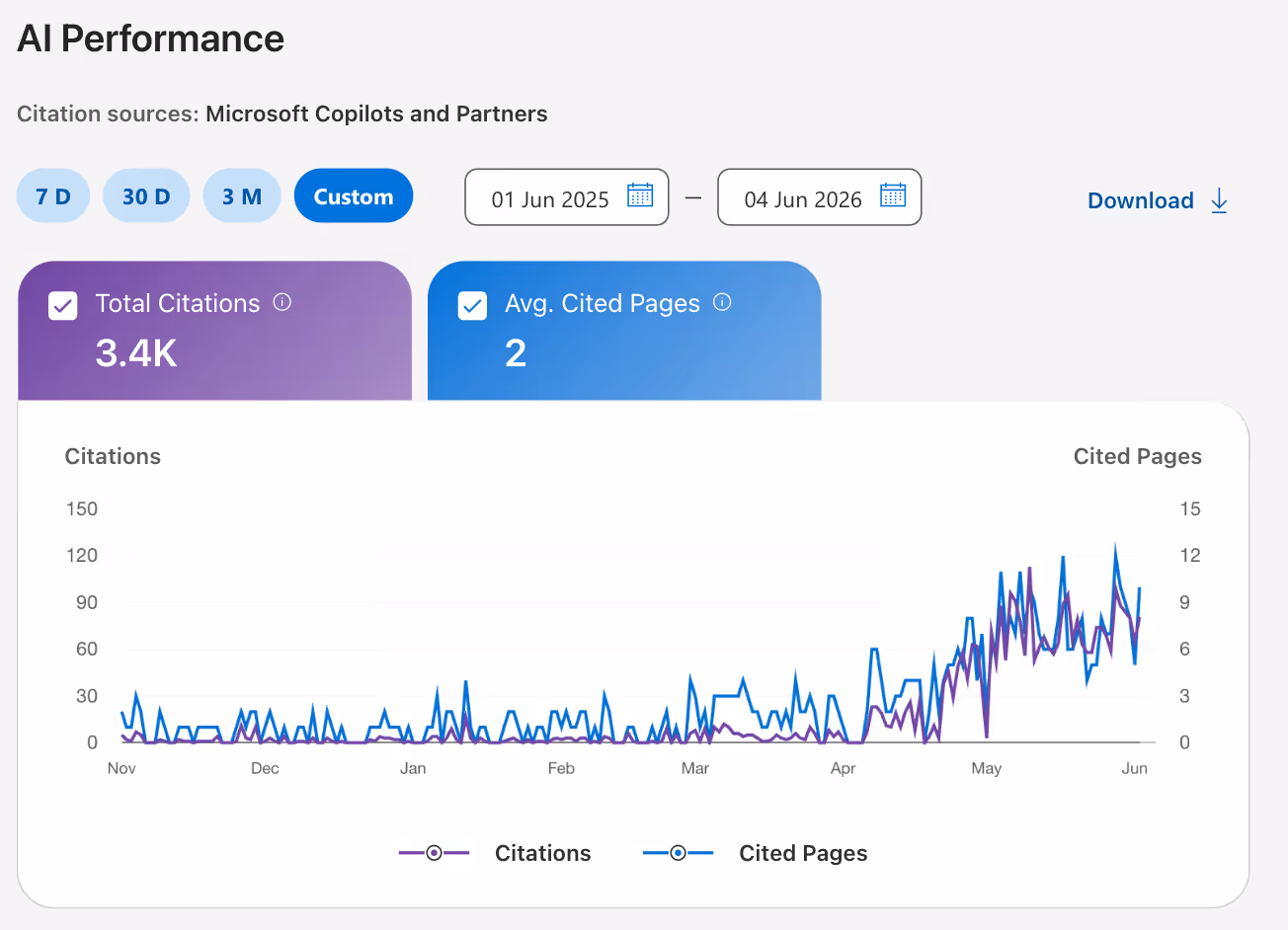1288x930 pixels.
Task: Click Microsoft Copilots and Partners text
Action: [376, 114]
